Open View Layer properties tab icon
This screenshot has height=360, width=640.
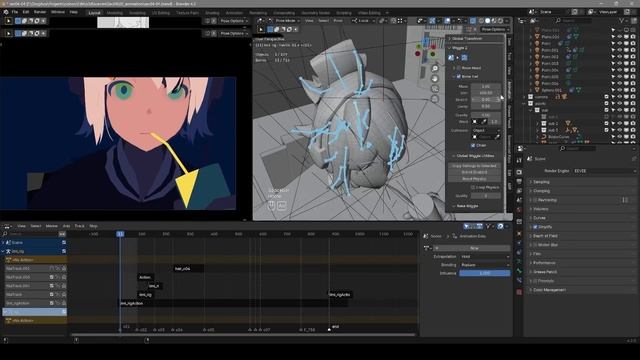point(519,191)
